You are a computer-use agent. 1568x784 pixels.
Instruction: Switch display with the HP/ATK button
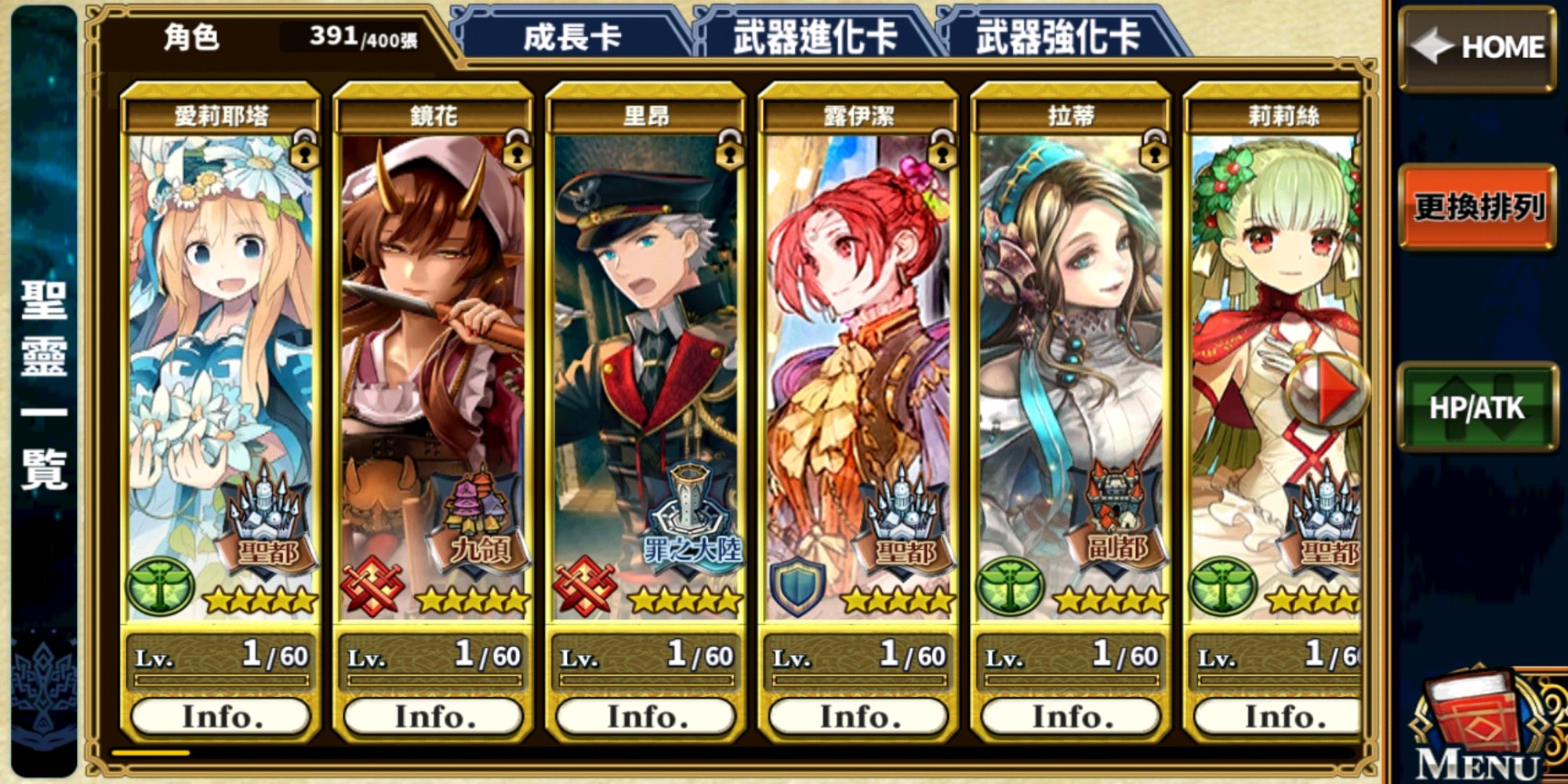tap(1477, 408)
